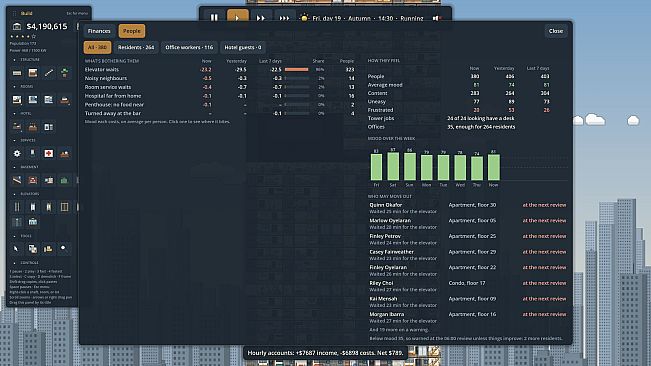The image size is (651, 366).
Task: Select the lobby room icon in Structure
Action: pos(33,73)
